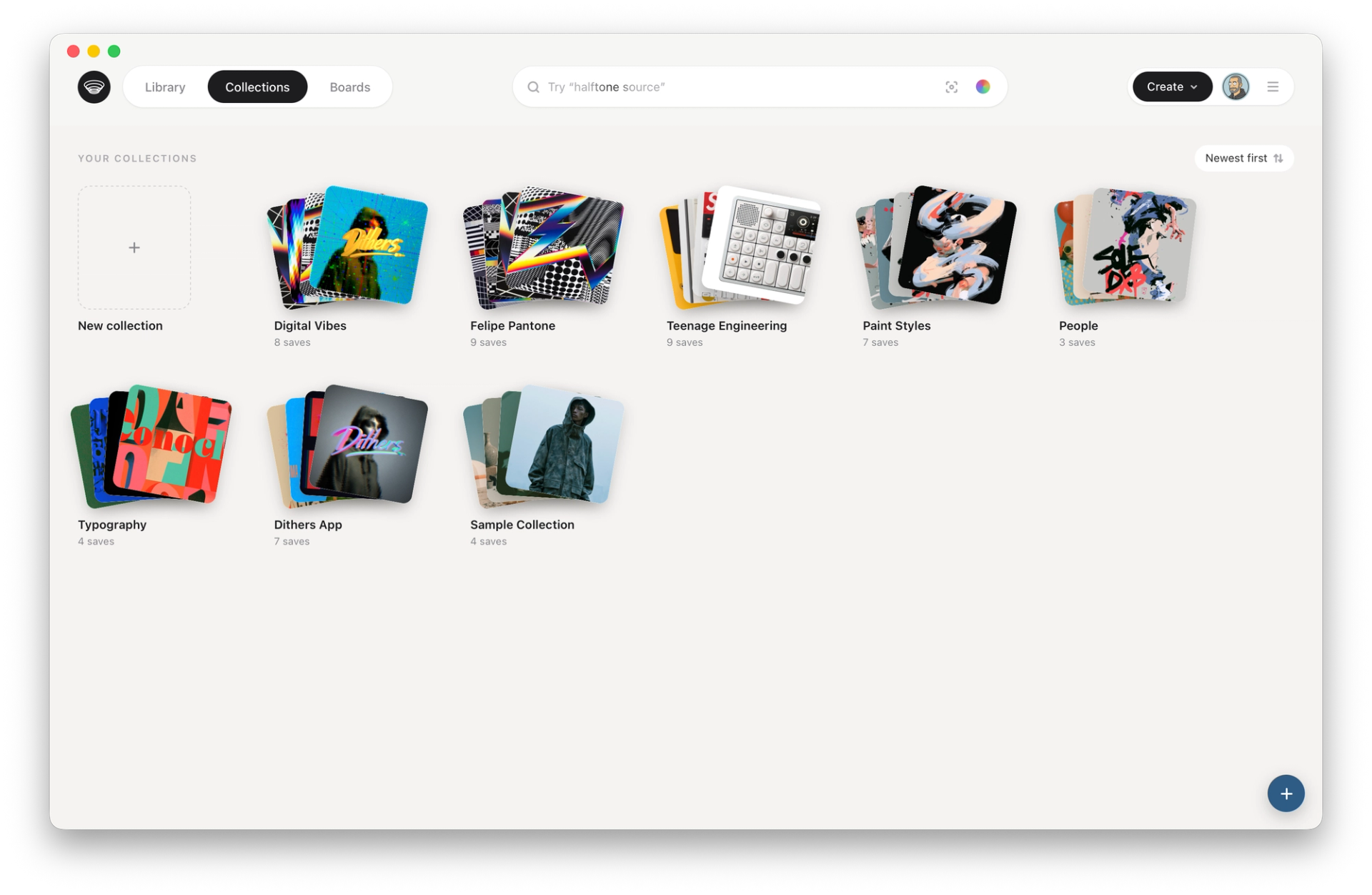Open the Create dropdown
This screenshot has width=1372, height=895.
tap(1172, 86)
